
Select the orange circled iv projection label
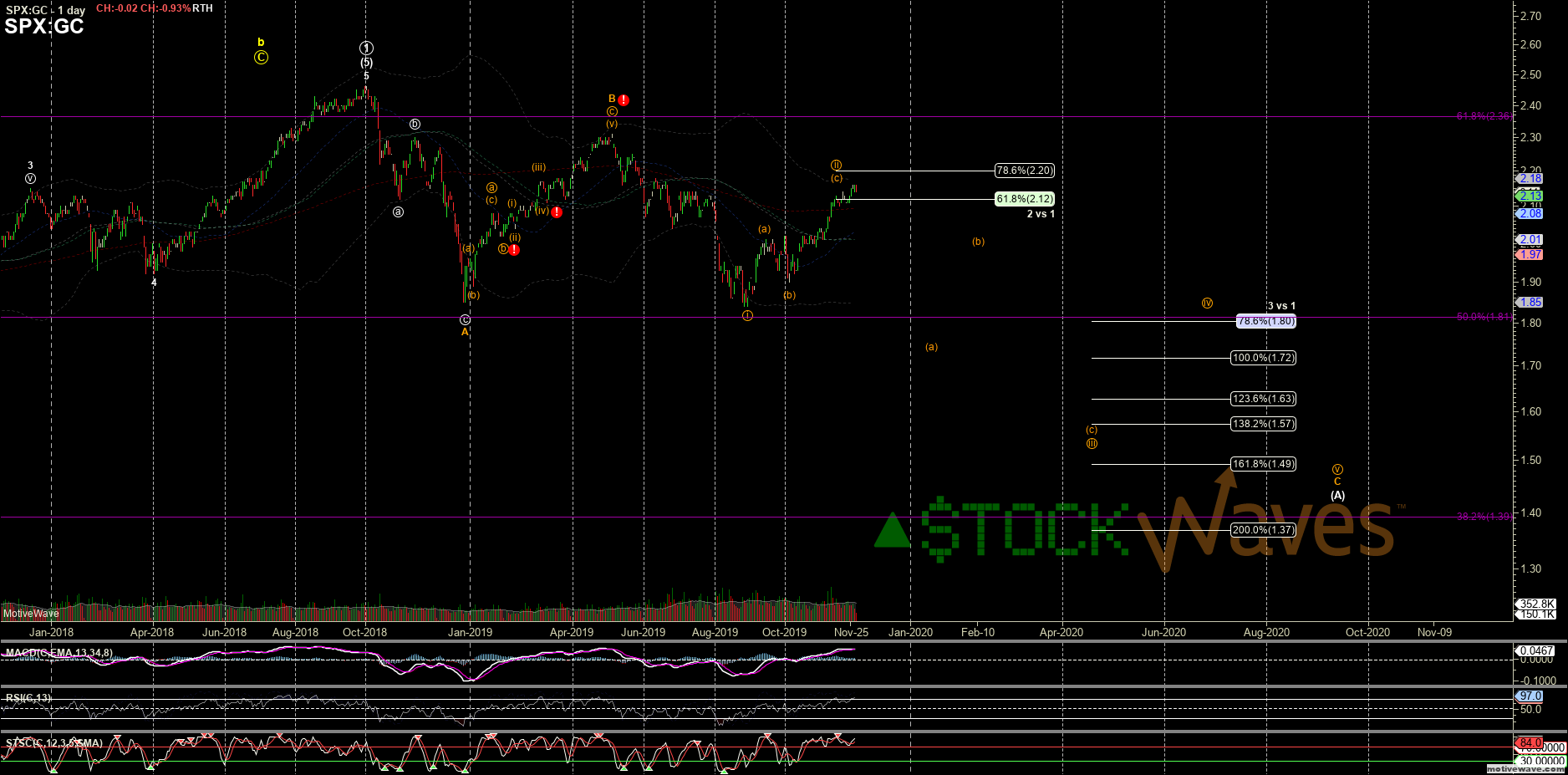pyautogui.click(x=1207, y=303)
